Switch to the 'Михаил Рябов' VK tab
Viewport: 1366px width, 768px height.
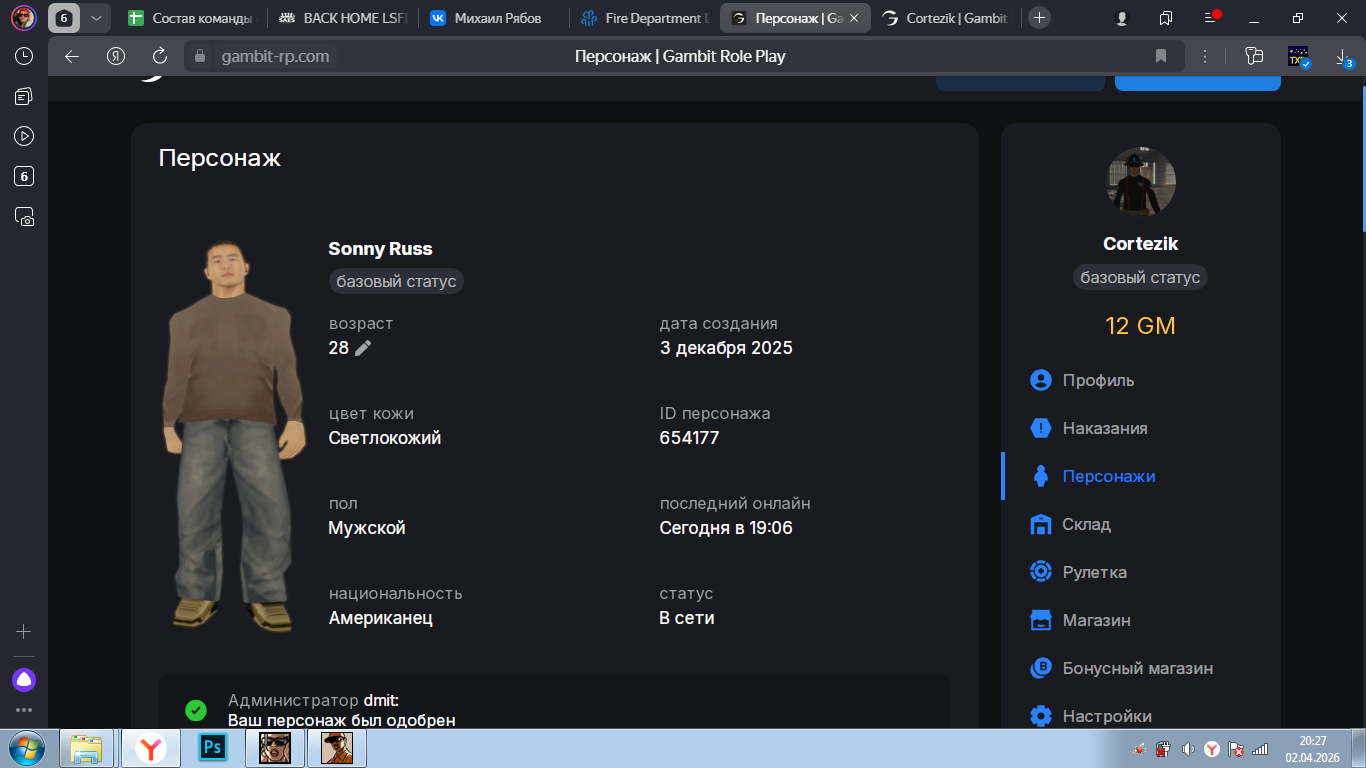[494, 18]
